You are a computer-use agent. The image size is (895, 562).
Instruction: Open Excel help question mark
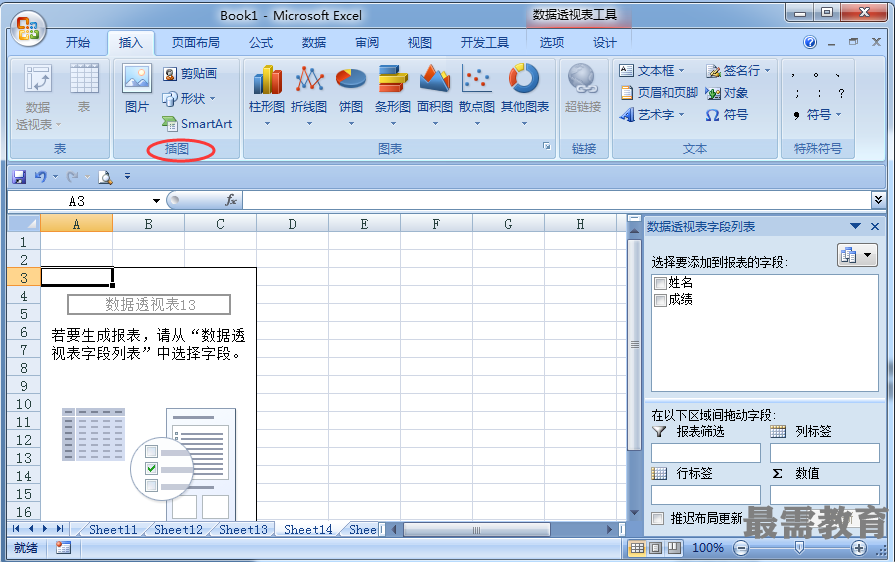[x=809, y=42]
